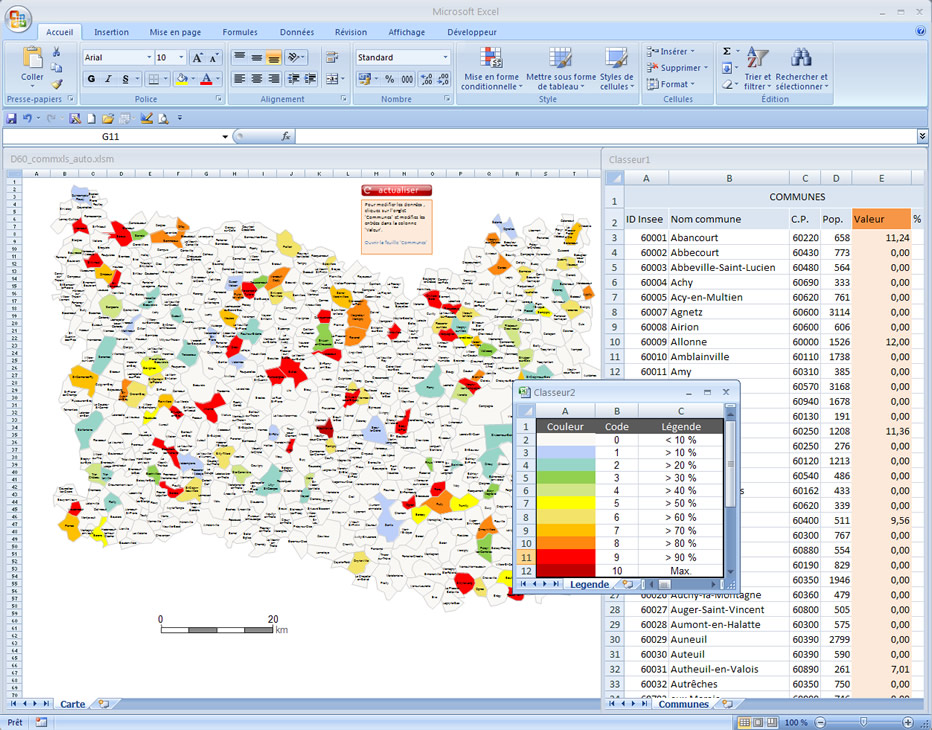The height and width of the screenshot is (730, 932).
Task: Click the open folder quick access icon
Action: (x=108, y=118)
